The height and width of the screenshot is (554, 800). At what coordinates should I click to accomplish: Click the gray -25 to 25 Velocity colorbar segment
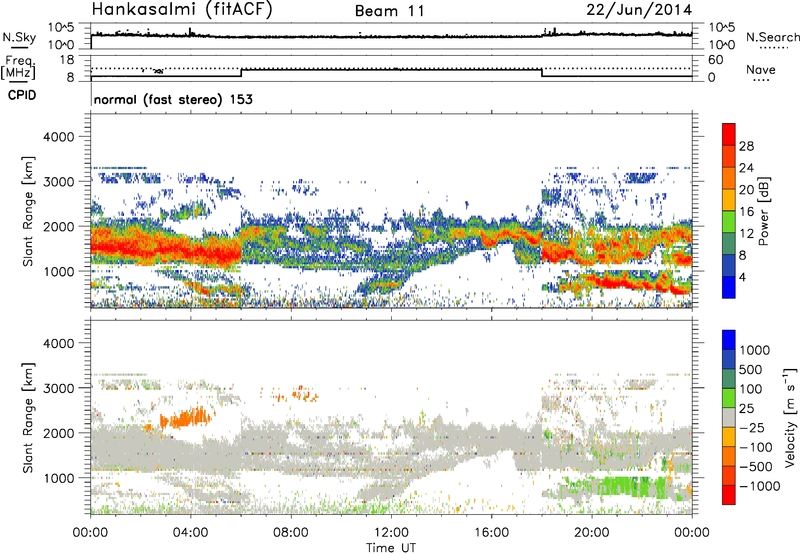click(729, 417)
